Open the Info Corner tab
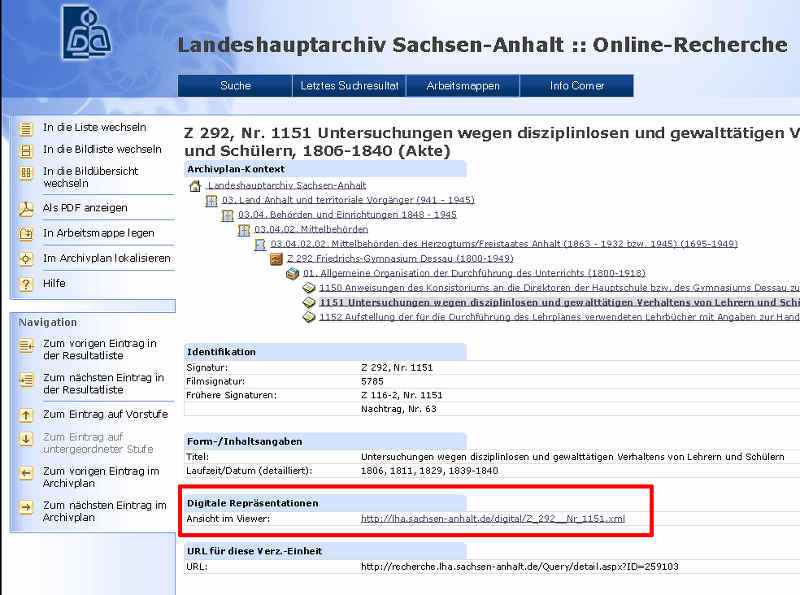The height and width of the screenshot is (595, 800). point(577,86)
